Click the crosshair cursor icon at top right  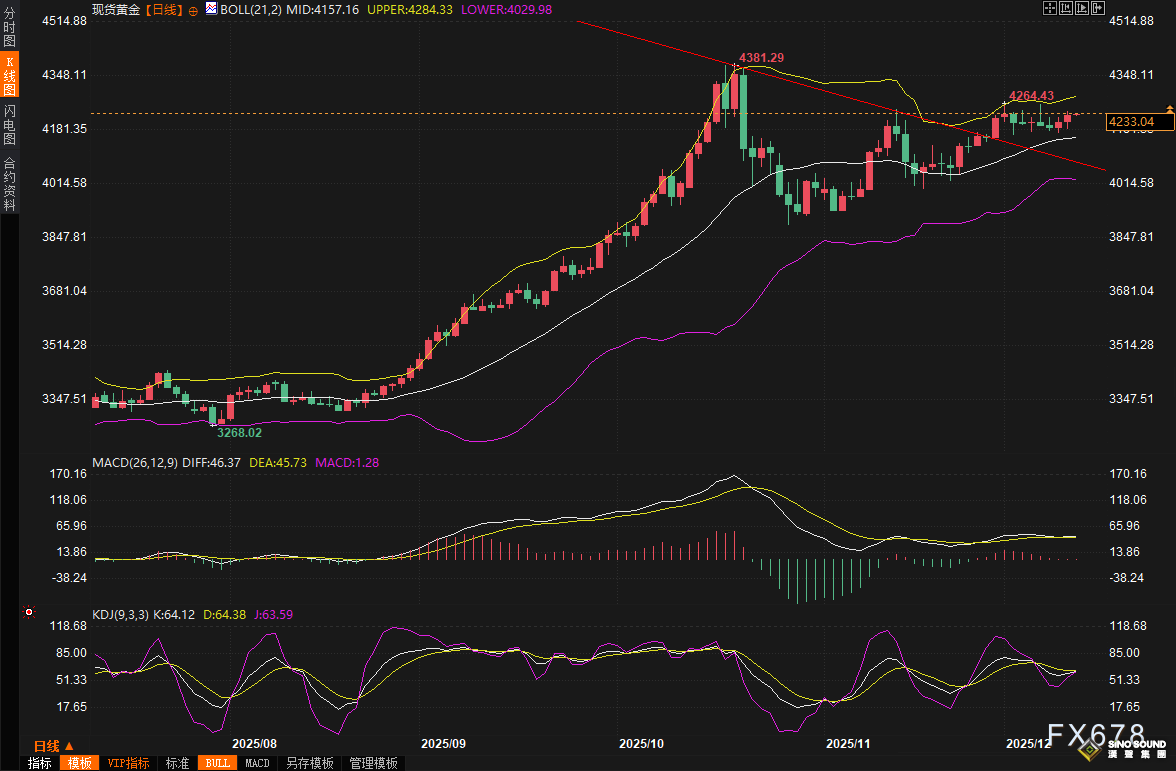click(1050, 9)
